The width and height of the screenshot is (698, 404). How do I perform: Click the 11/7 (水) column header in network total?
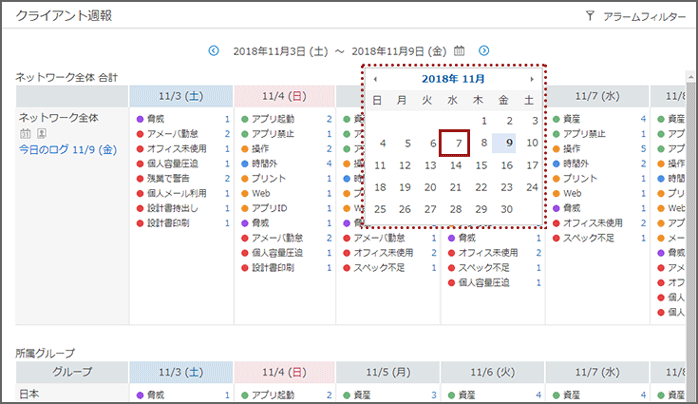(597, 96)
